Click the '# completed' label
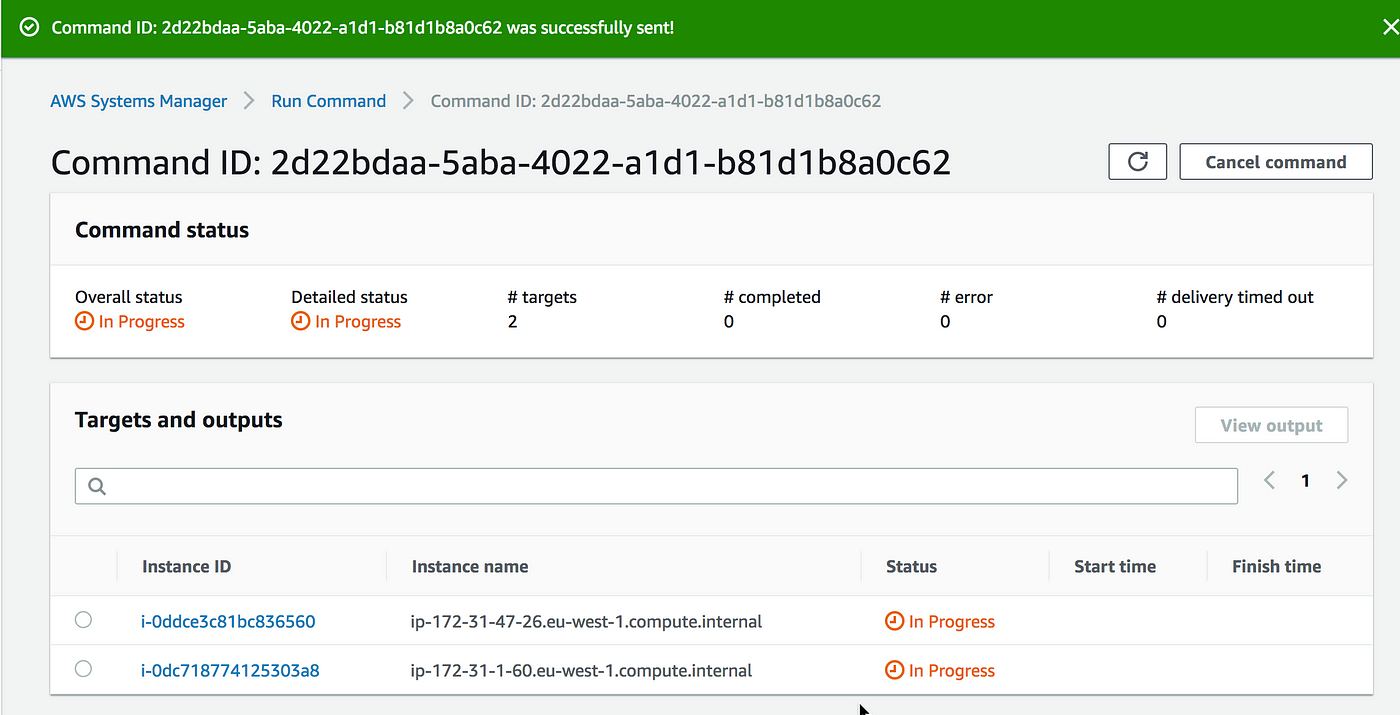The height and width of the screenshot is (715, 1400). [x=772, y=297]
